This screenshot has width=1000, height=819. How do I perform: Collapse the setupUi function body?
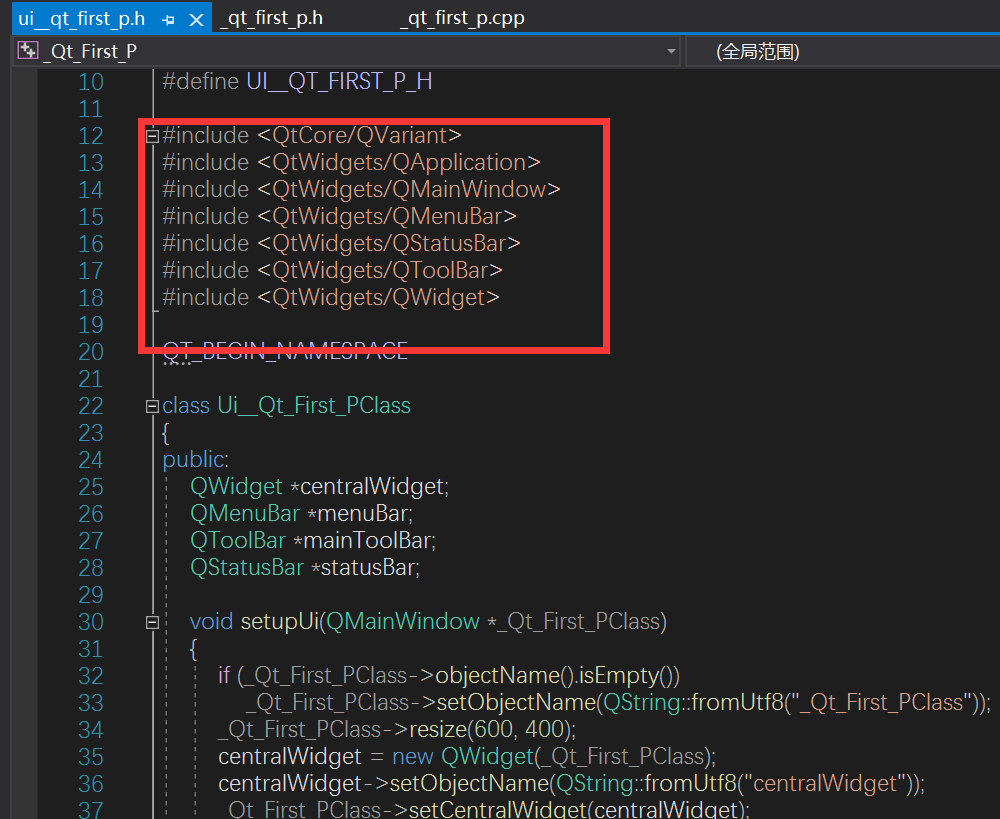[x=151, y=621]
